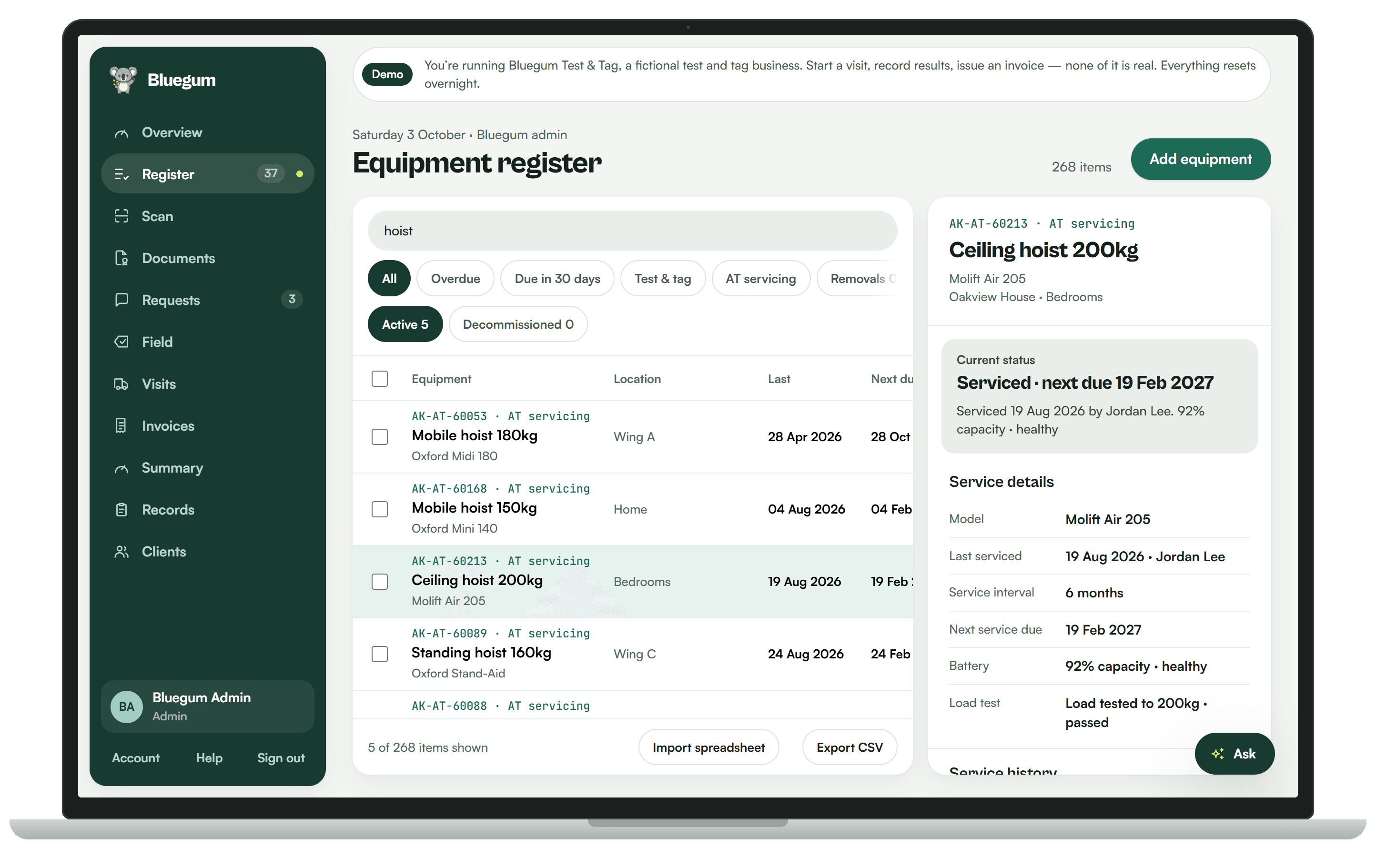
Task: Click the Add equipment button
Action: point(1201,159)
